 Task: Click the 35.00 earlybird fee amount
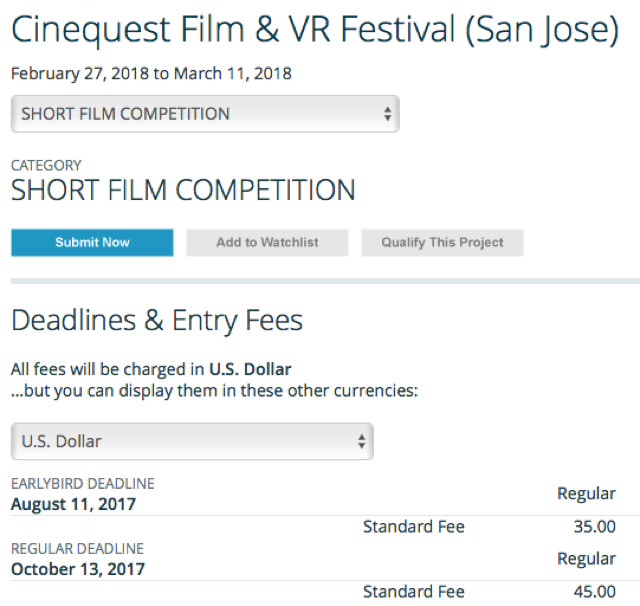(594, 526)
